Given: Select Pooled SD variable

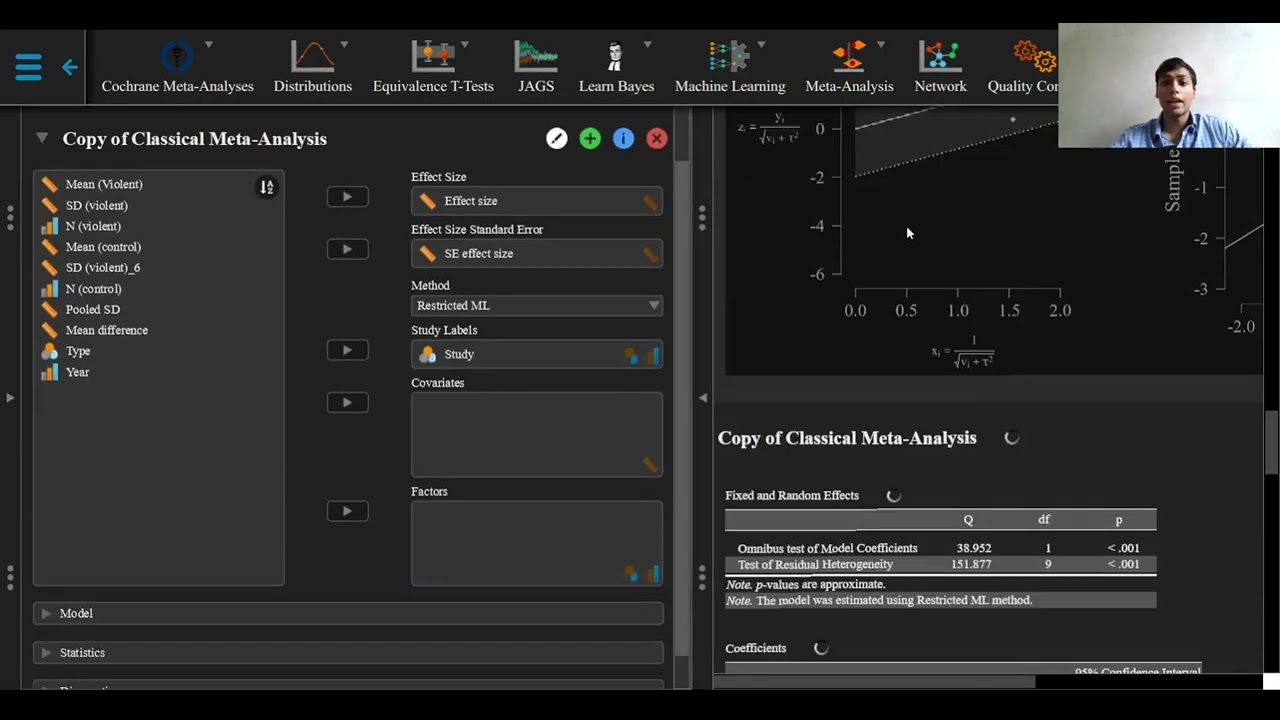Looking at the screenshot, I should 92,310.
